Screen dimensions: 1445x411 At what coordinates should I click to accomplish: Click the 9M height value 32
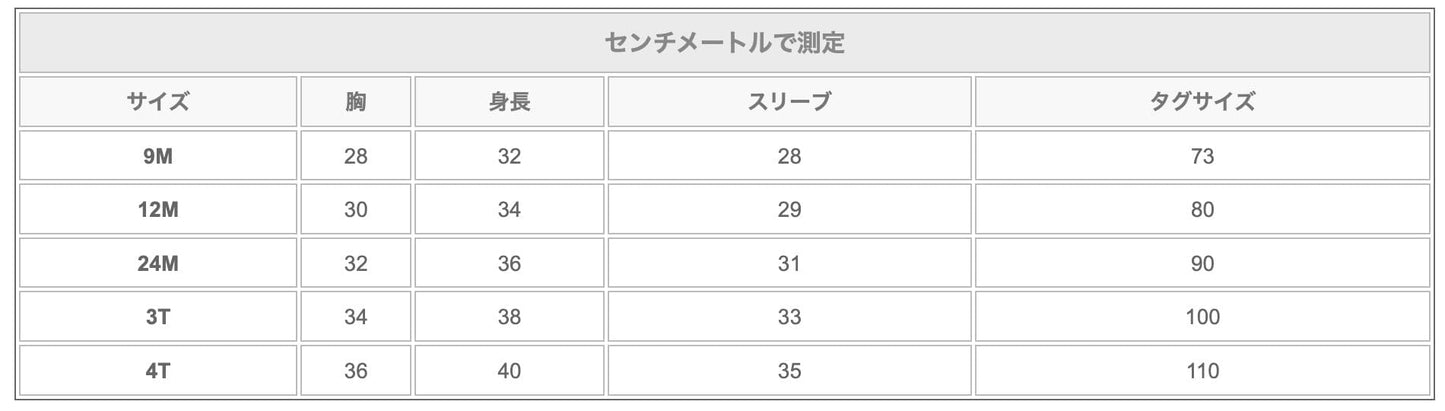pyautogui.click(x=509, y=156)
